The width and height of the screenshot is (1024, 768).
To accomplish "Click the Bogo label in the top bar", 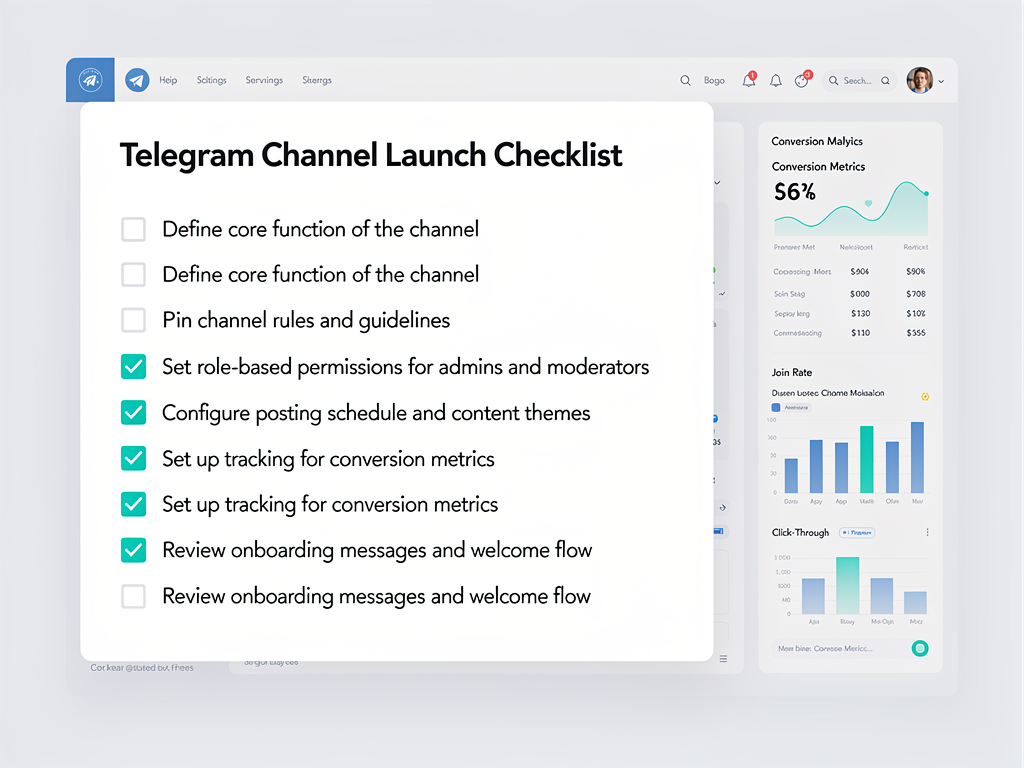I will (714, 80).
